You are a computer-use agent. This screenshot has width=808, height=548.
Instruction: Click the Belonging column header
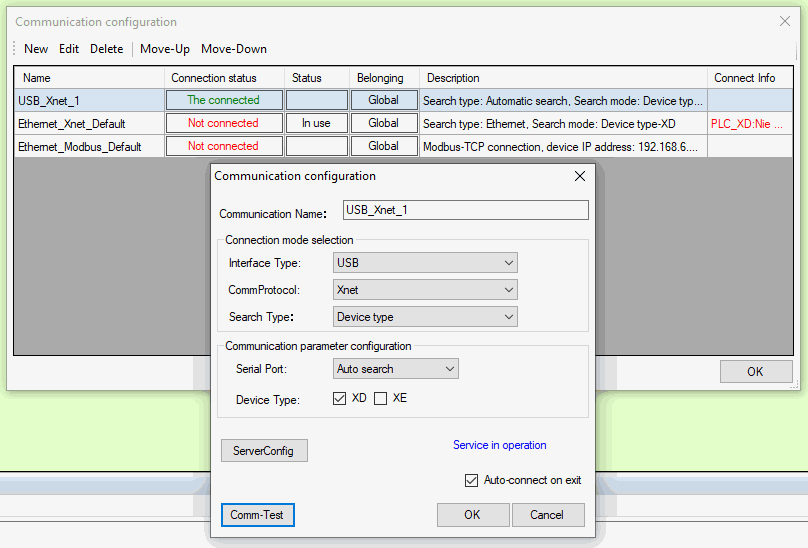tap(384, 78)
